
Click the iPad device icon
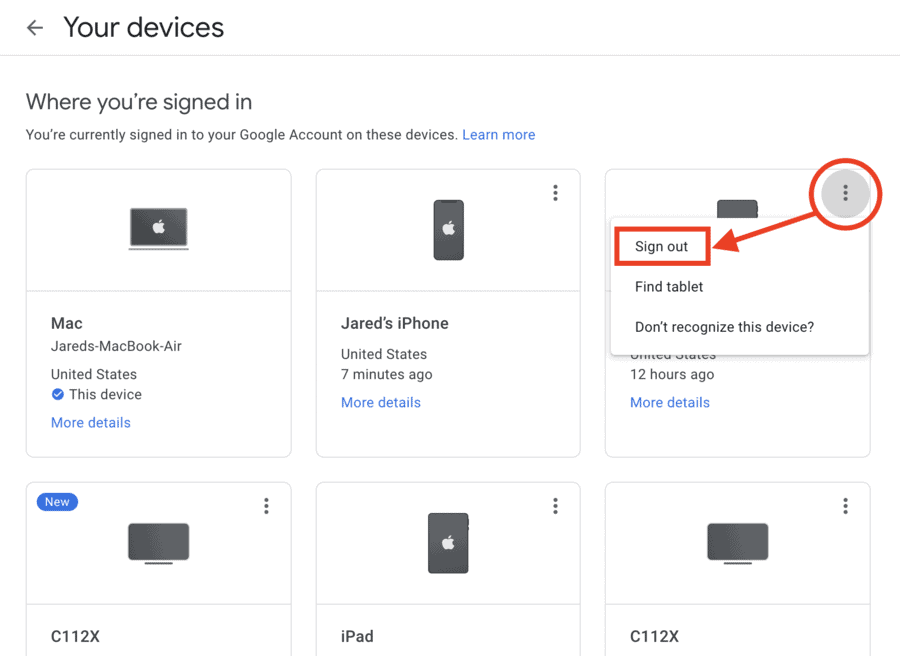[x=447, y=543]
